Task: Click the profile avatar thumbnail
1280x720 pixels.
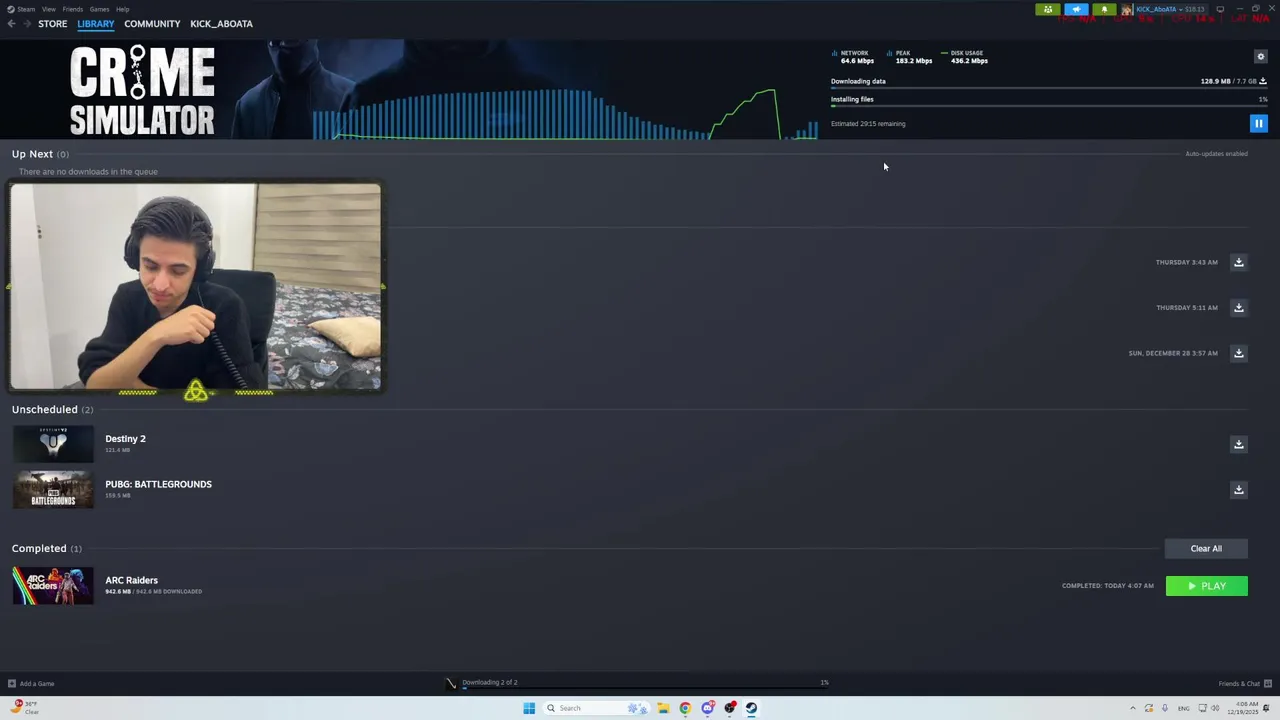Action: coord(1127,10)
